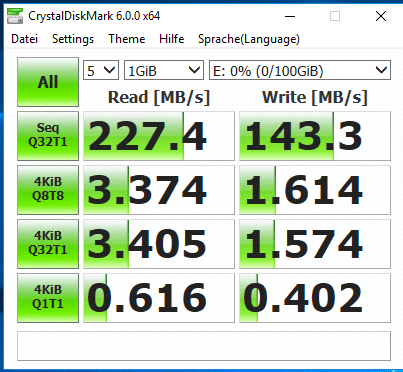
Task: Open the Theme menu
Action: 127,39
